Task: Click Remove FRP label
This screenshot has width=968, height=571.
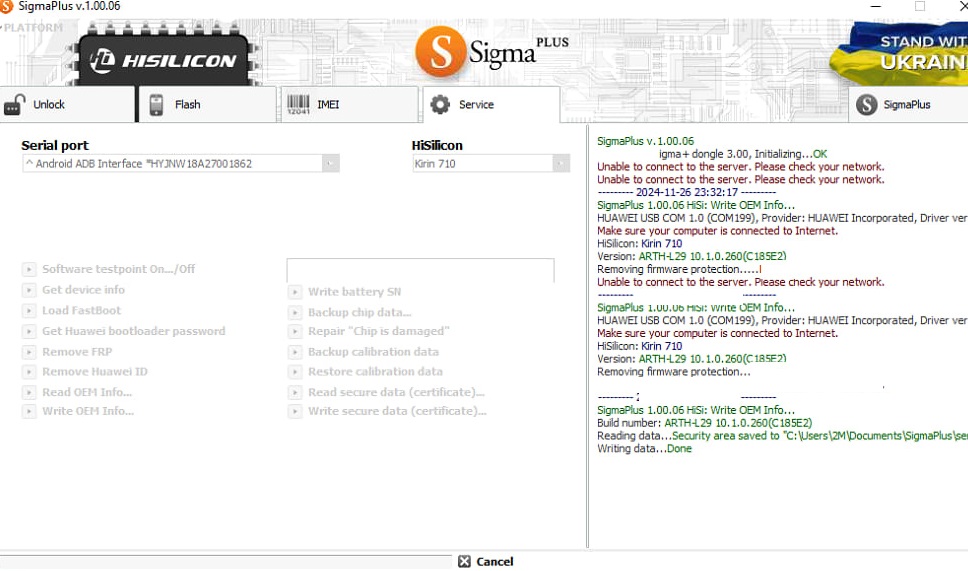Action: (x=77, y=352)
